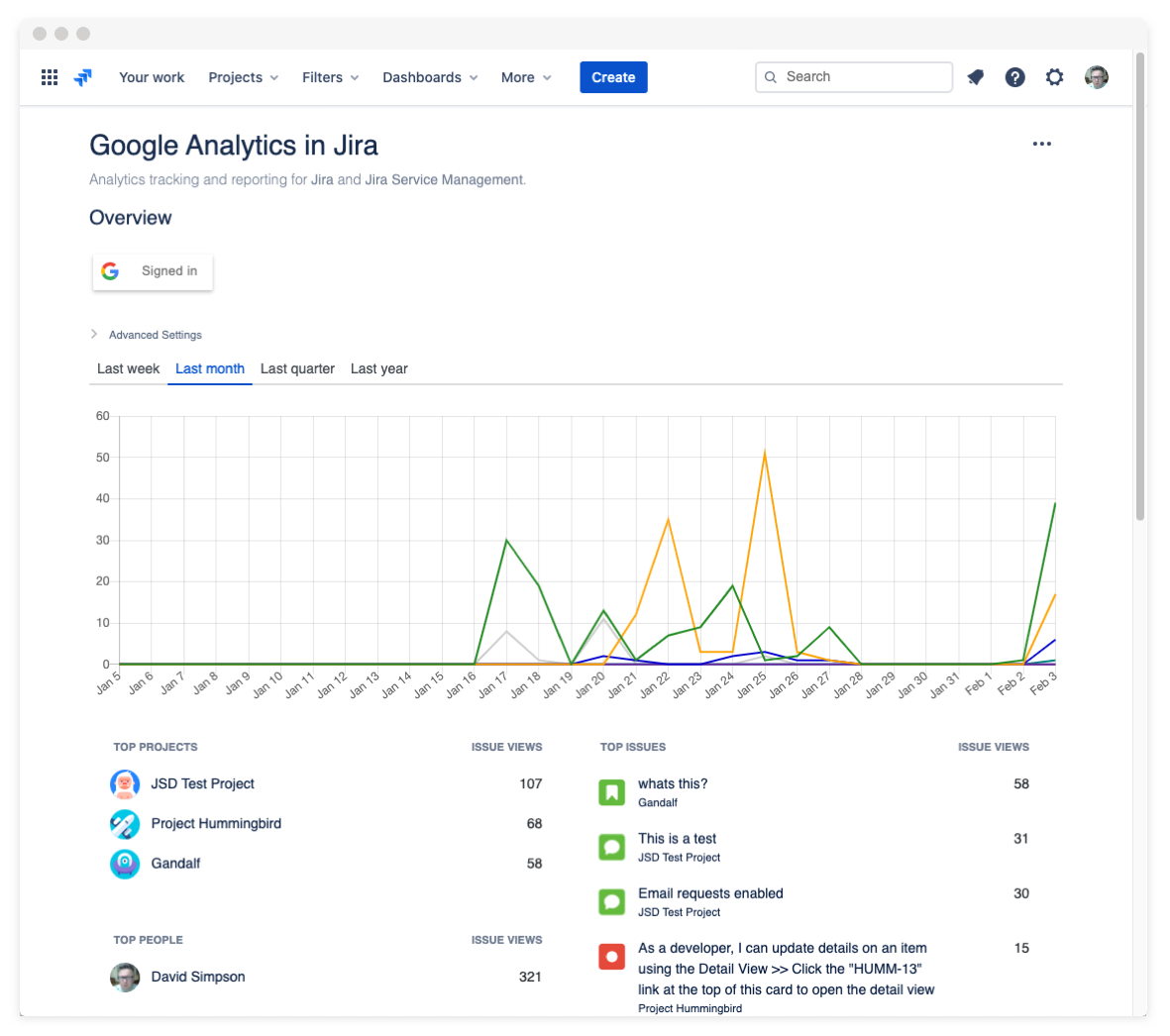Click the Gandalf project avatar icon
The height and width of the screenshot is (1036, 1170).
tap(125, 864)
